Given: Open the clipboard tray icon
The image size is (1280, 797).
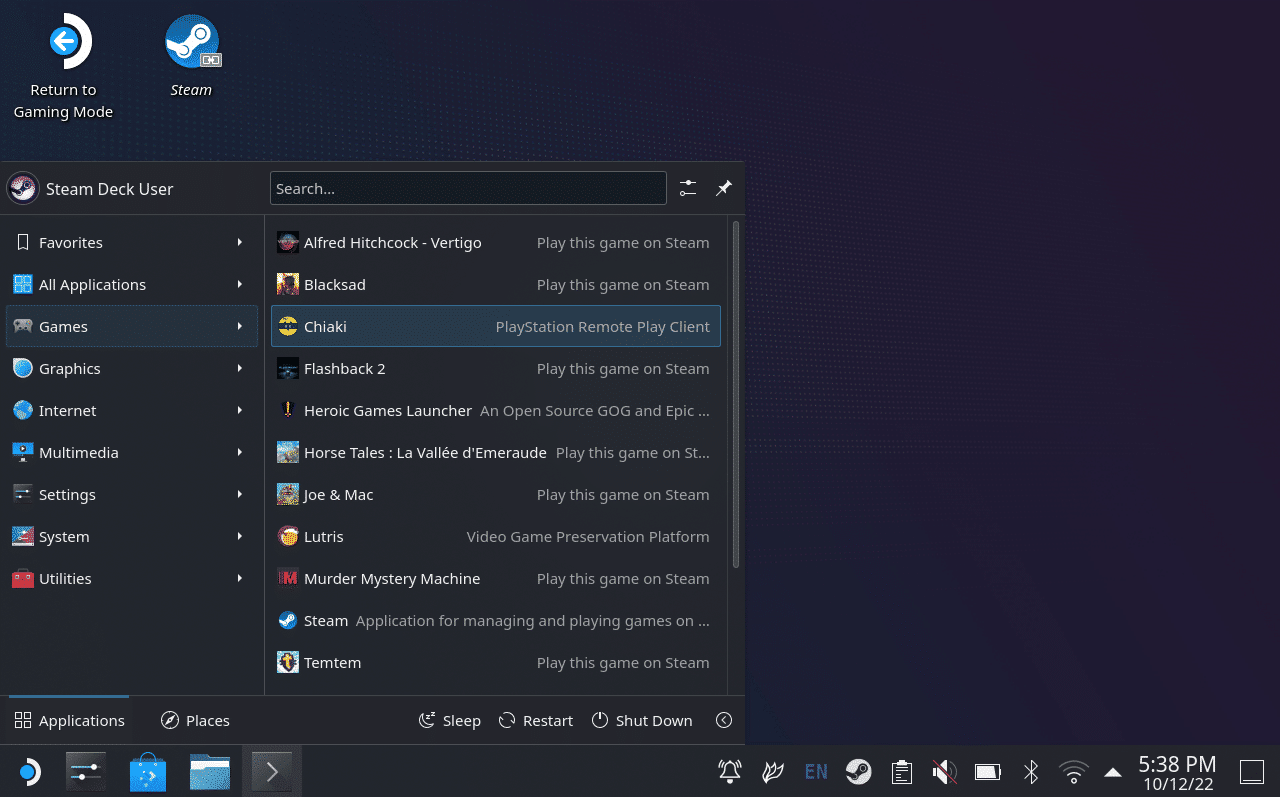Looking at the screenshot, I should pyautogui.click(x=902, y=772).
